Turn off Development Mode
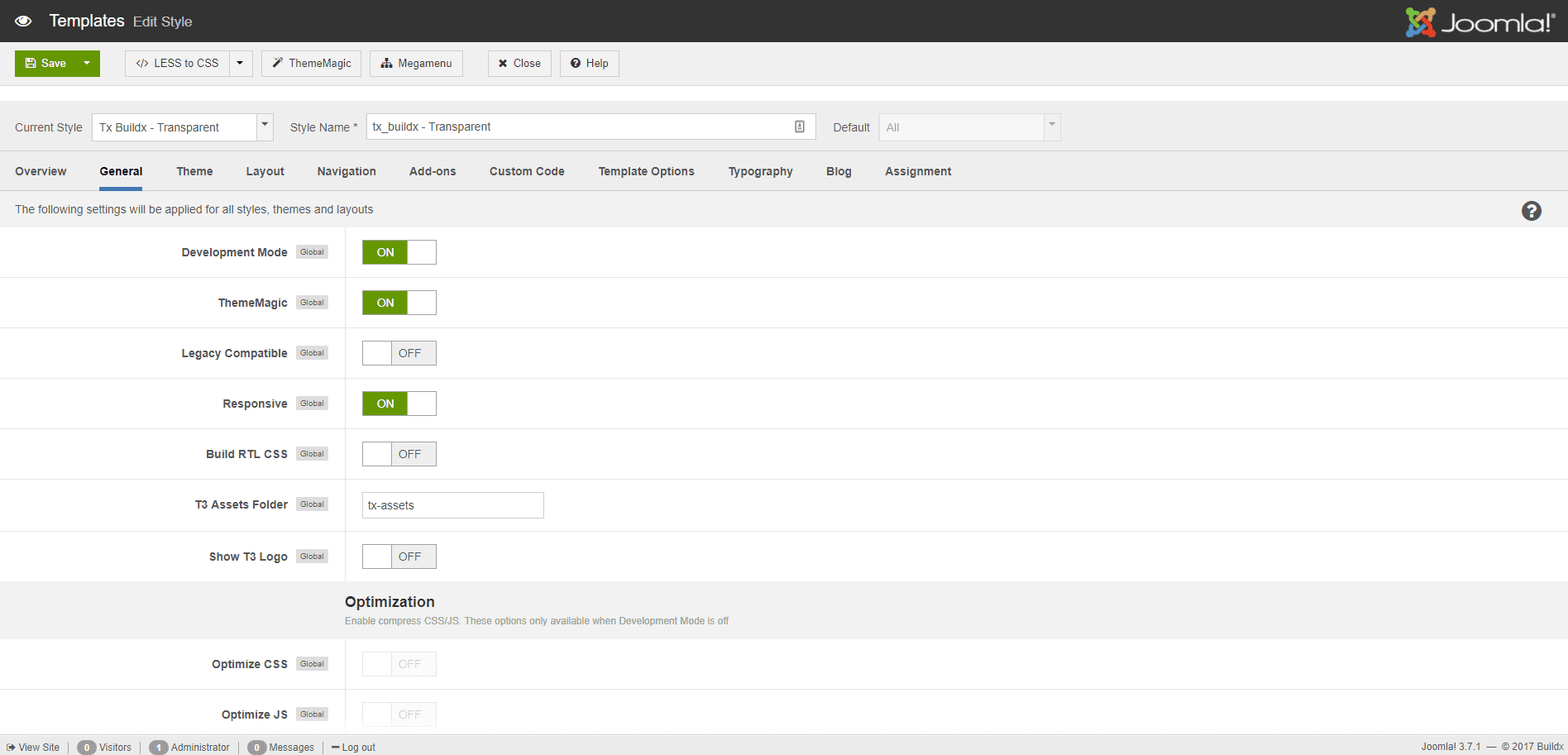Image resolution: width=1568 pixels, height=755 pixels. click(x=421, y=252)
